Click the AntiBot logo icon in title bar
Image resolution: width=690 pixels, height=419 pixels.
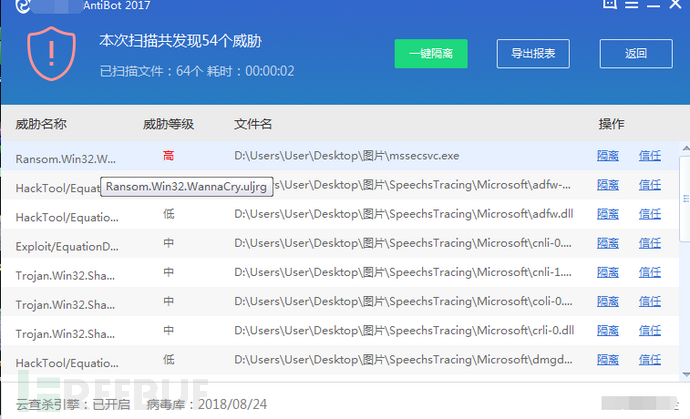pos(23,6)
